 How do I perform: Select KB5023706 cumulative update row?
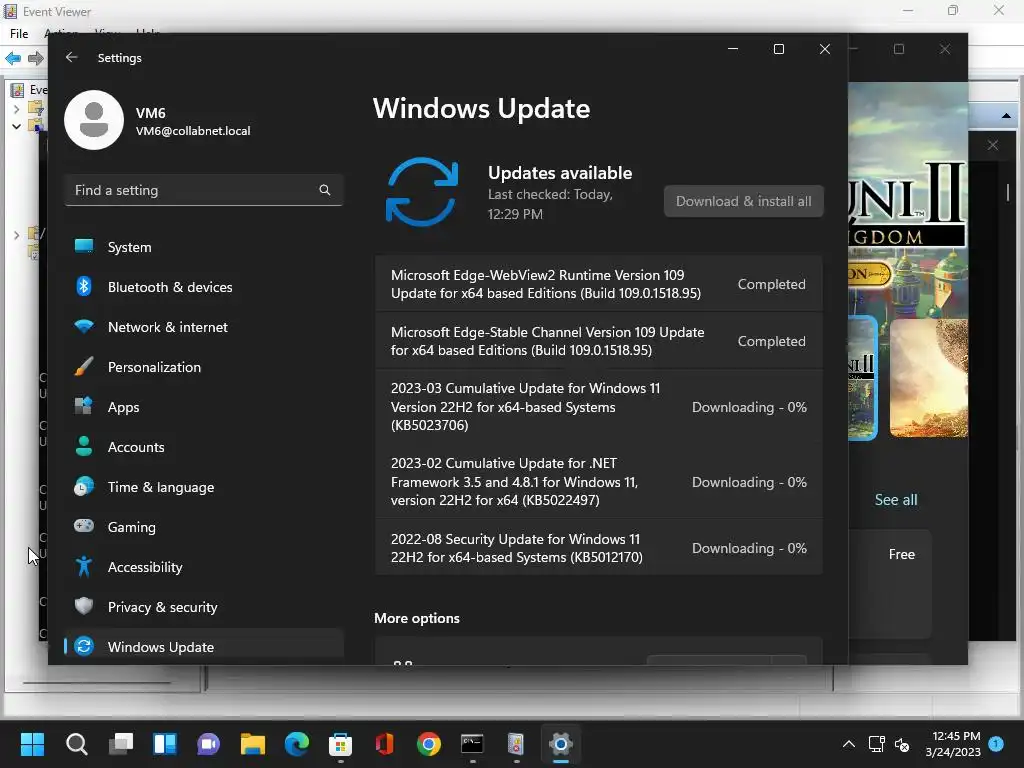(x=599, y=407)
